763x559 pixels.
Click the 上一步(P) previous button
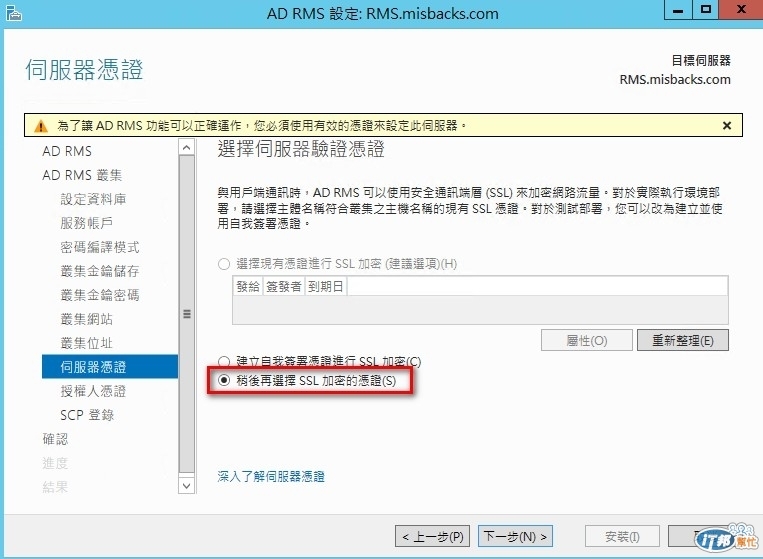(432, 536)
